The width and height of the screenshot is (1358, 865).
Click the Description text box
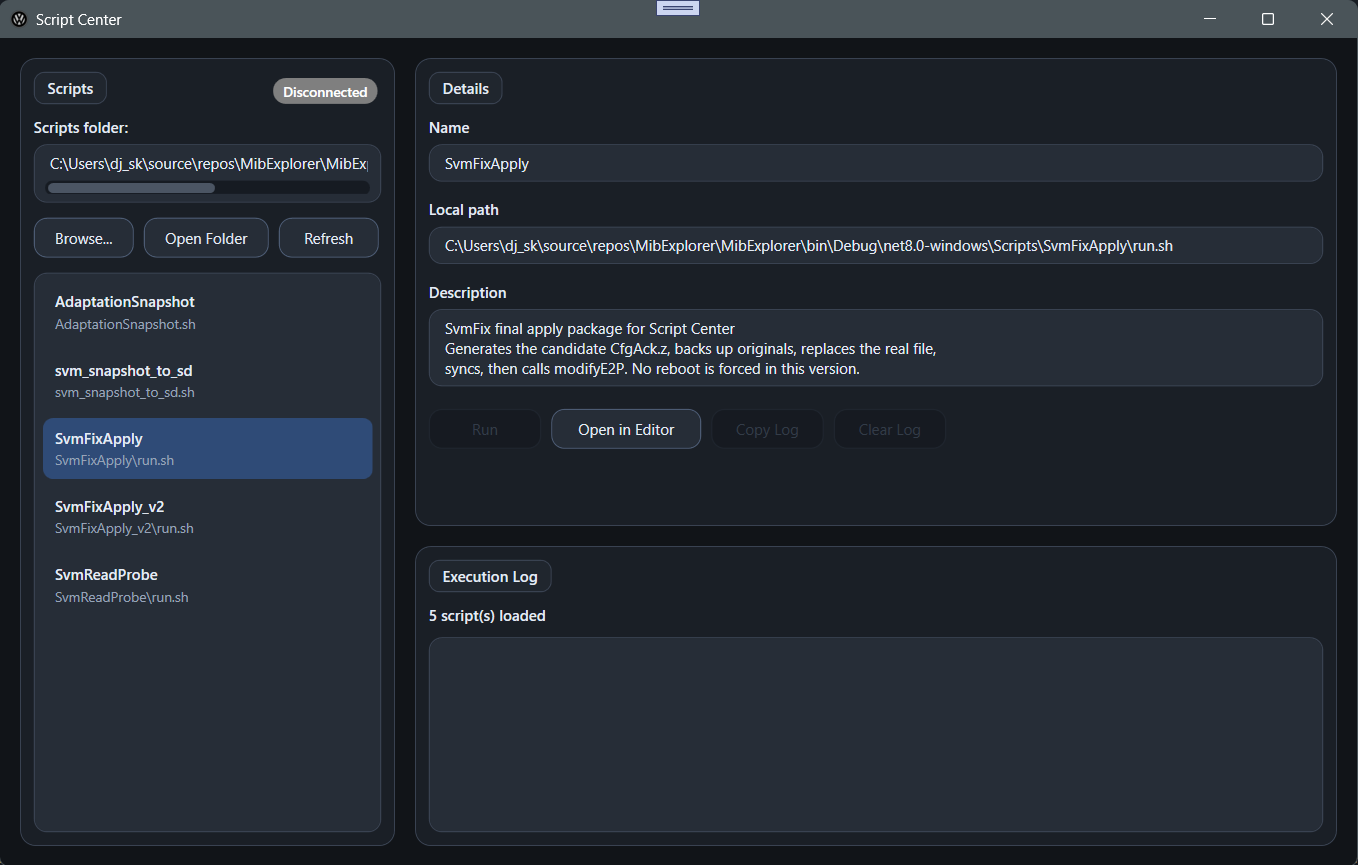coord(875,348)
